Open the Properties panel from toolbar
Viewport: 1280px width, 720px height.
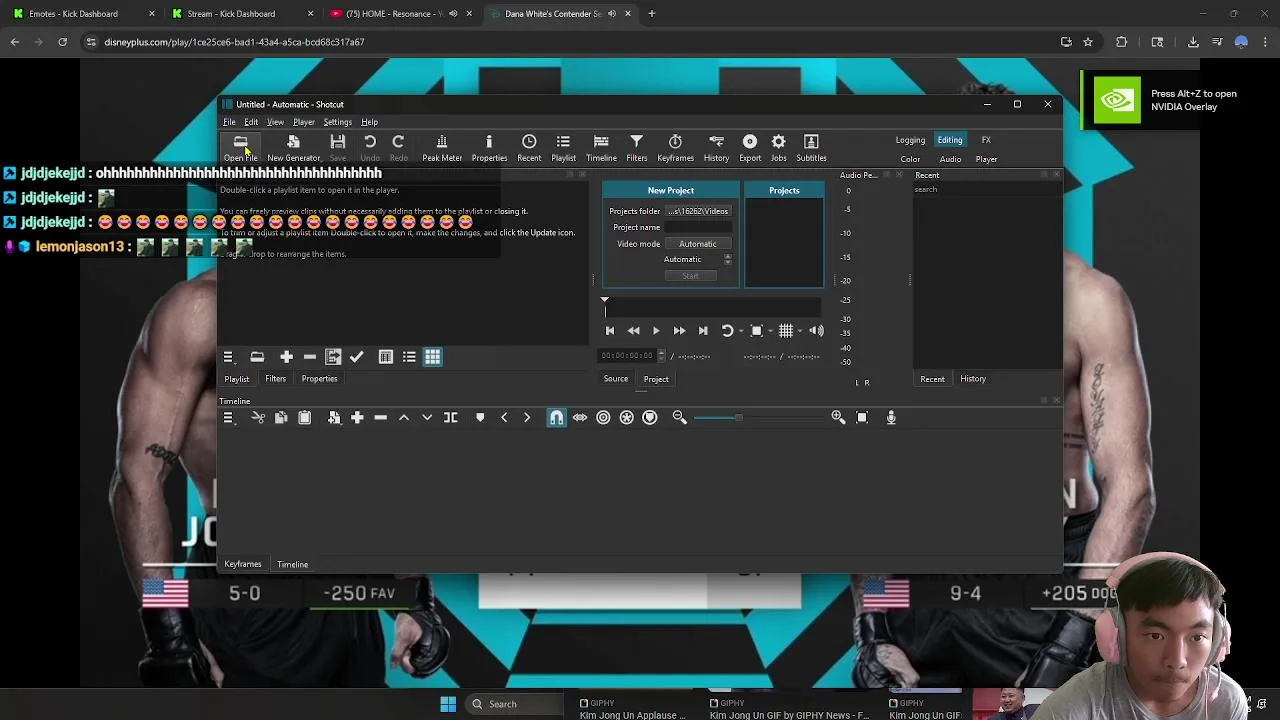pos(489,148)
